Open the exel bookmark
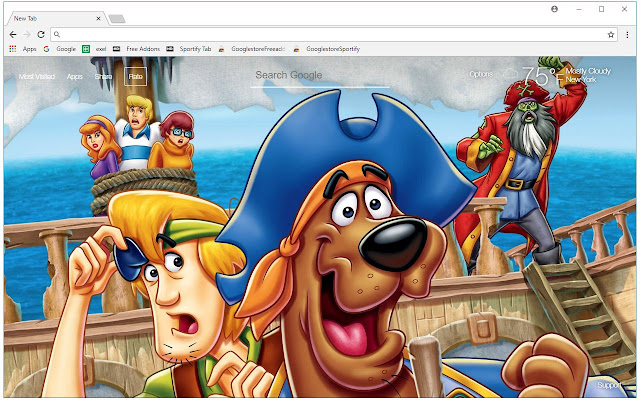 pos(101,49)
